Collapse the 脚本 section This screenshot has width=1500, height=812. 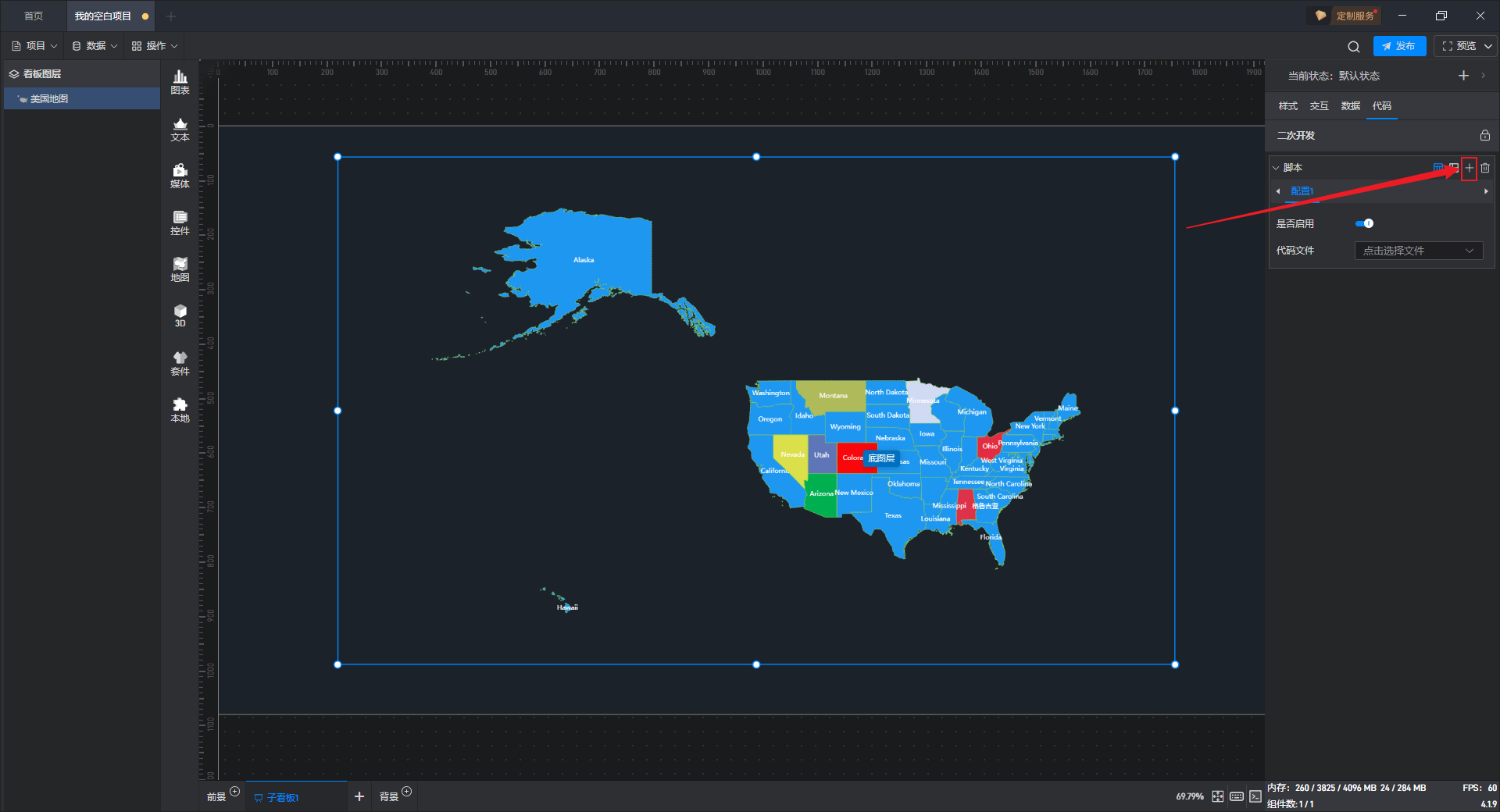(1277, 168)
